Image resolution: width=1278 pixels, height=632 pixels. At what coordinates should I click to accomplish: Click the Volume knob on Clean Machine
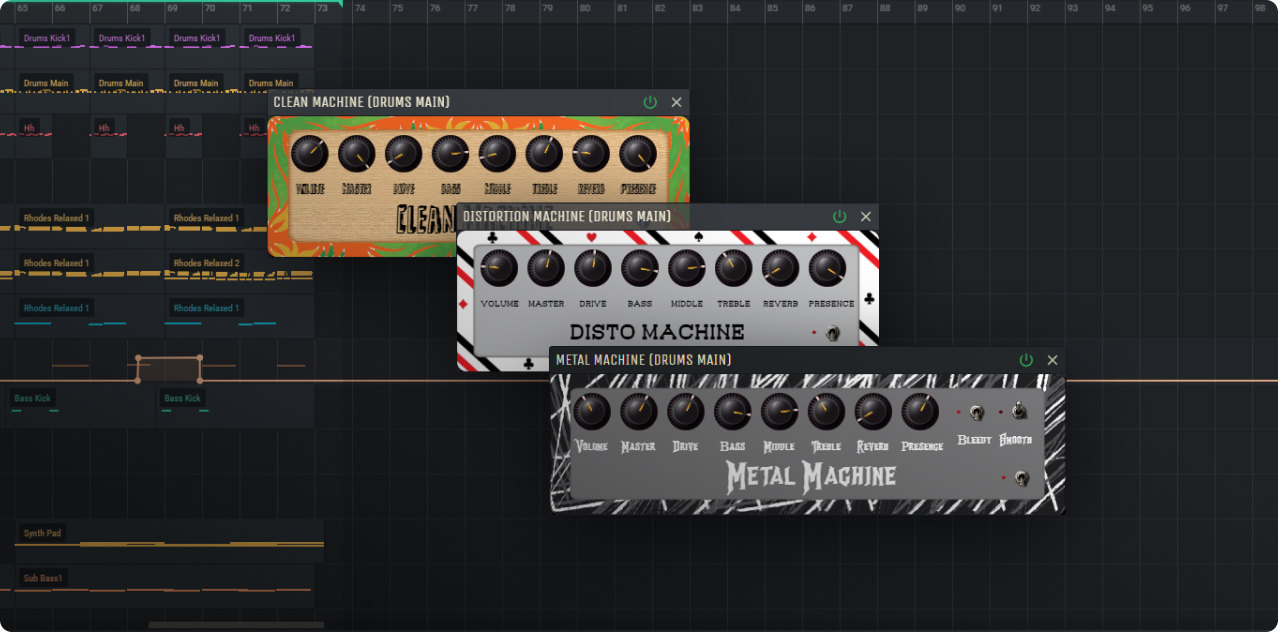(x=310, y=154)
